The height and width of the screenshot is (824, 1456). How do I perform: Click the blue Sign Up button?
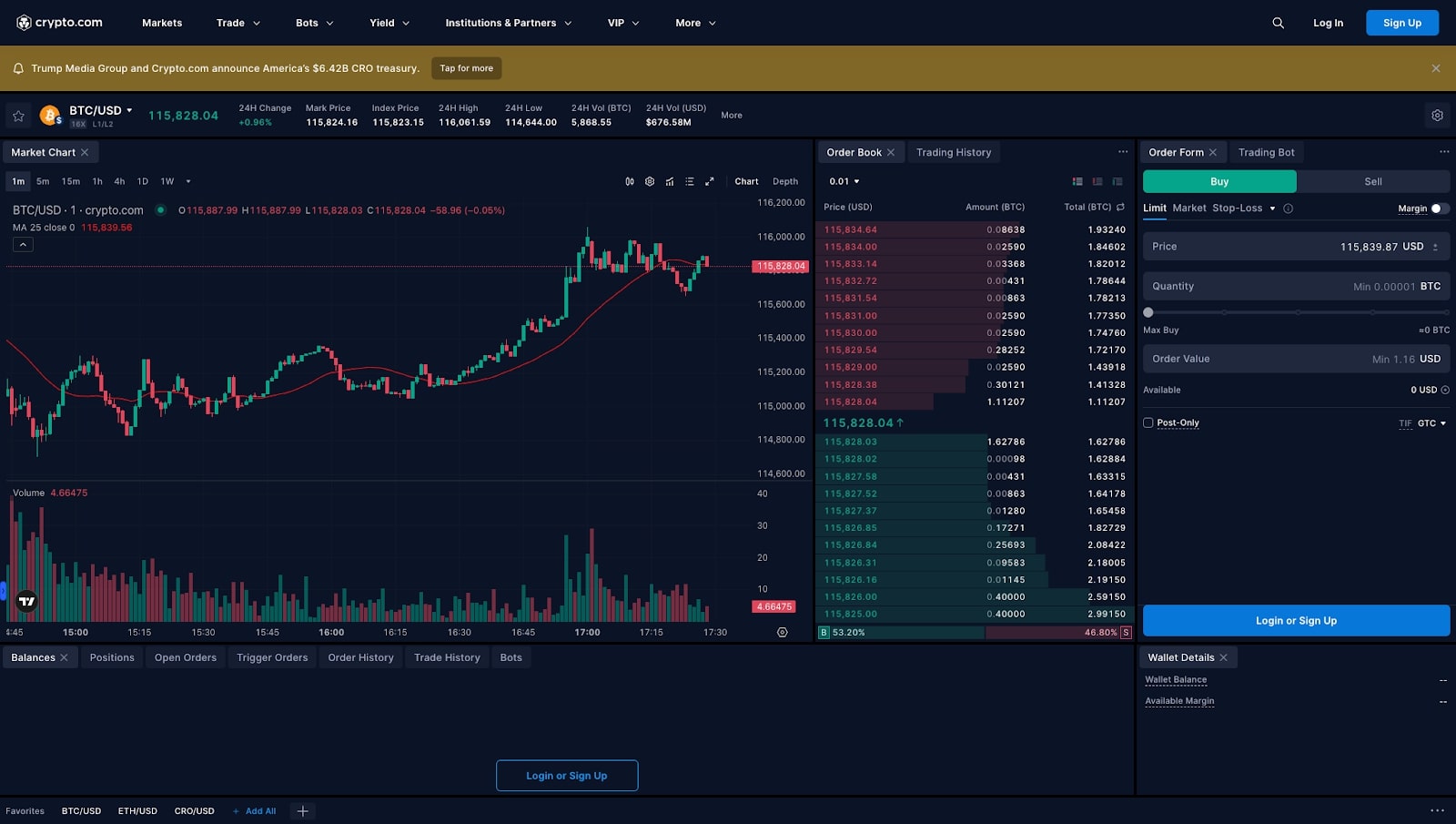tap(1401, 23)
